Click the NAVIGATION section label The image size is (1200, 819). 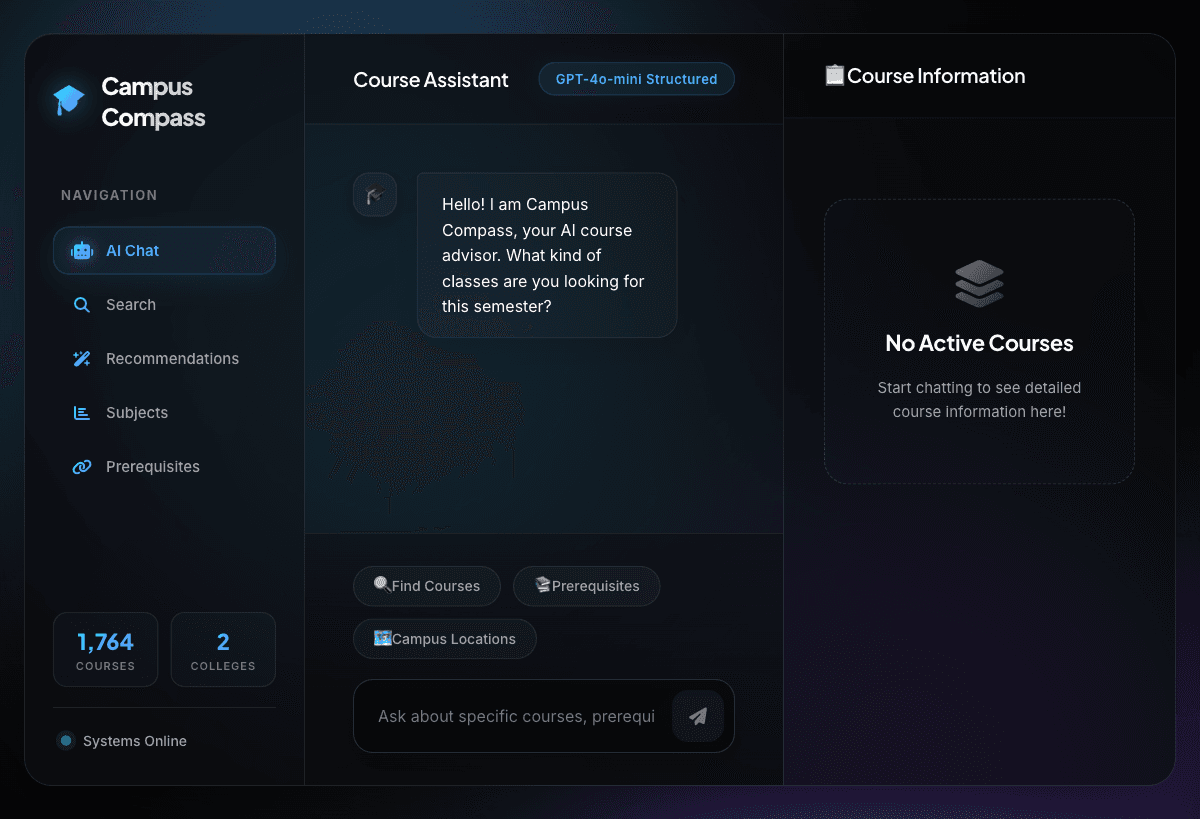pos(109,195)
